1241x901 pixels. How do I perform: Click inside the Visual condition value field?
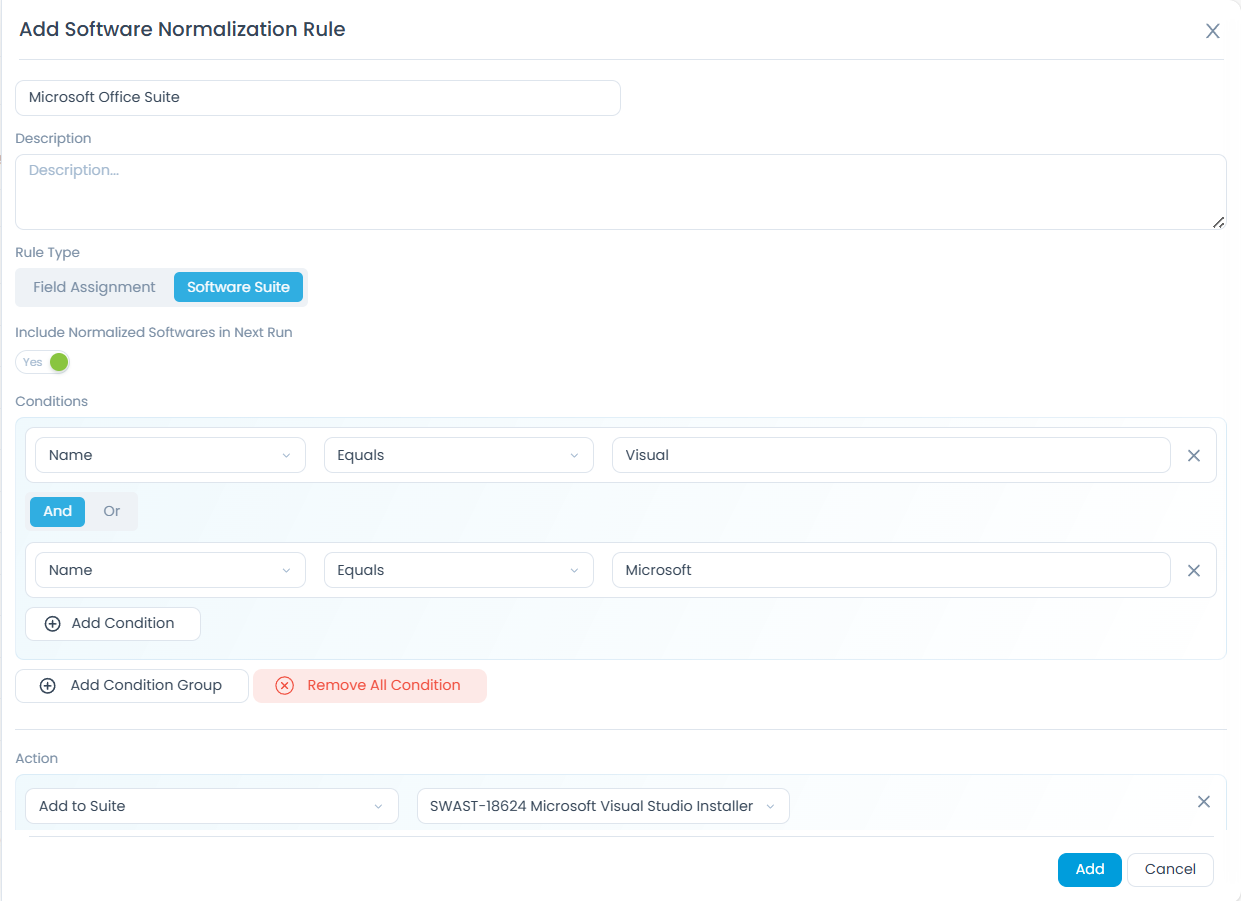(892, 455)
